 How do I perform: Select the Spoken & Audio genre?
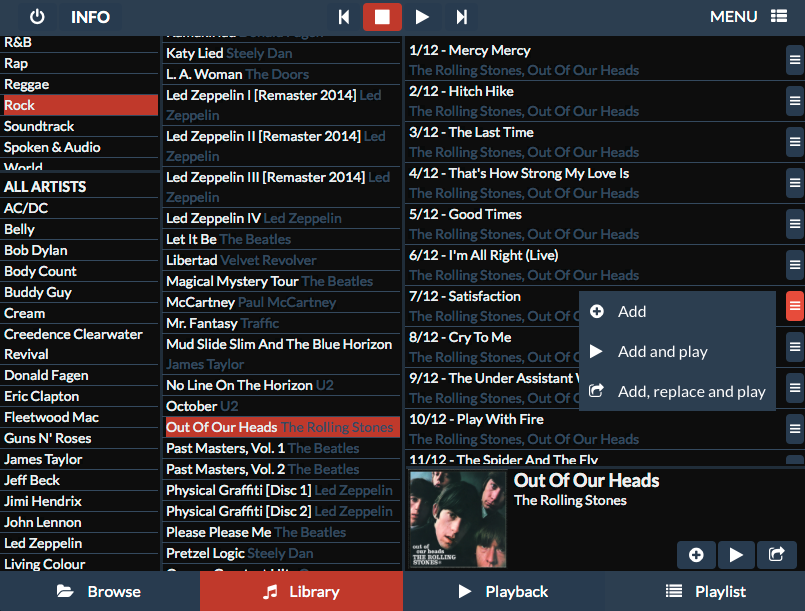(x=79, y=147)
